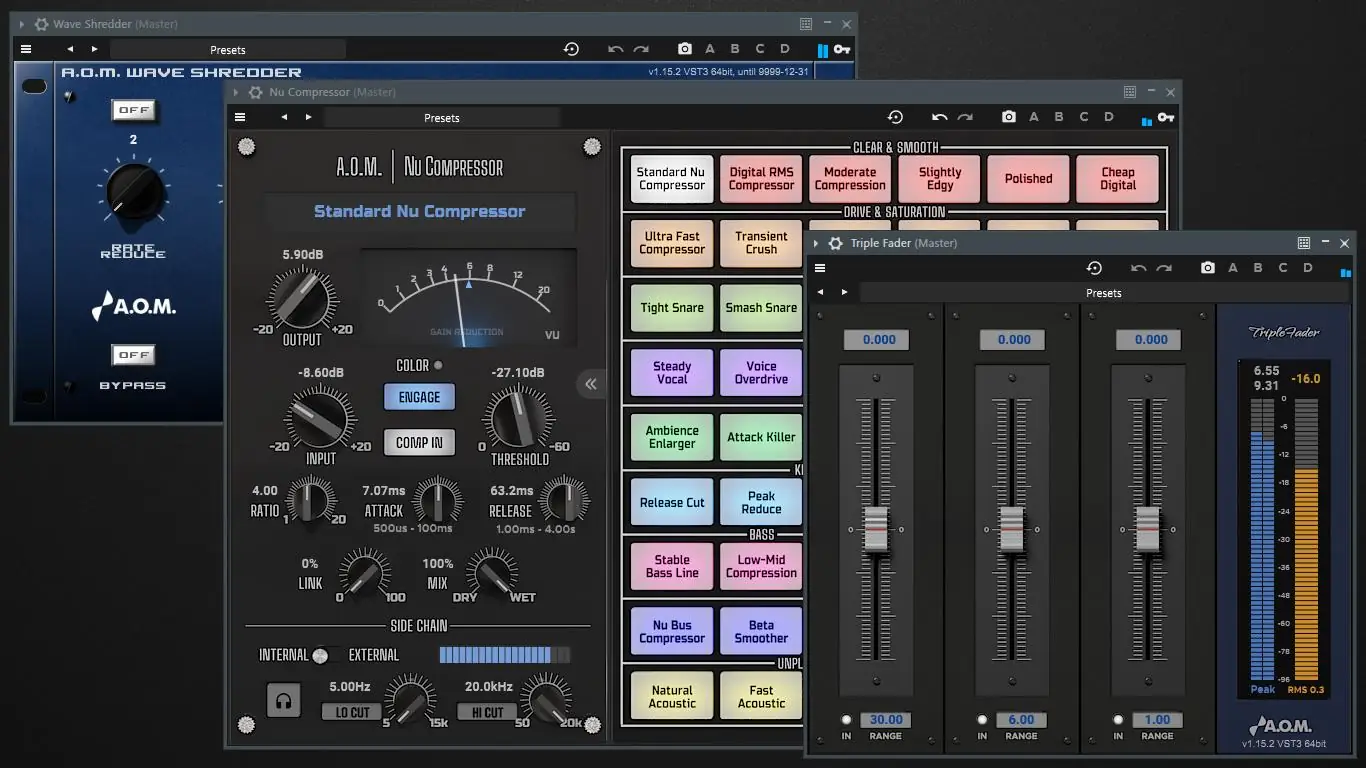Toggle the COMP IN button
The image size is (1366, 768).
click(419, 442)
